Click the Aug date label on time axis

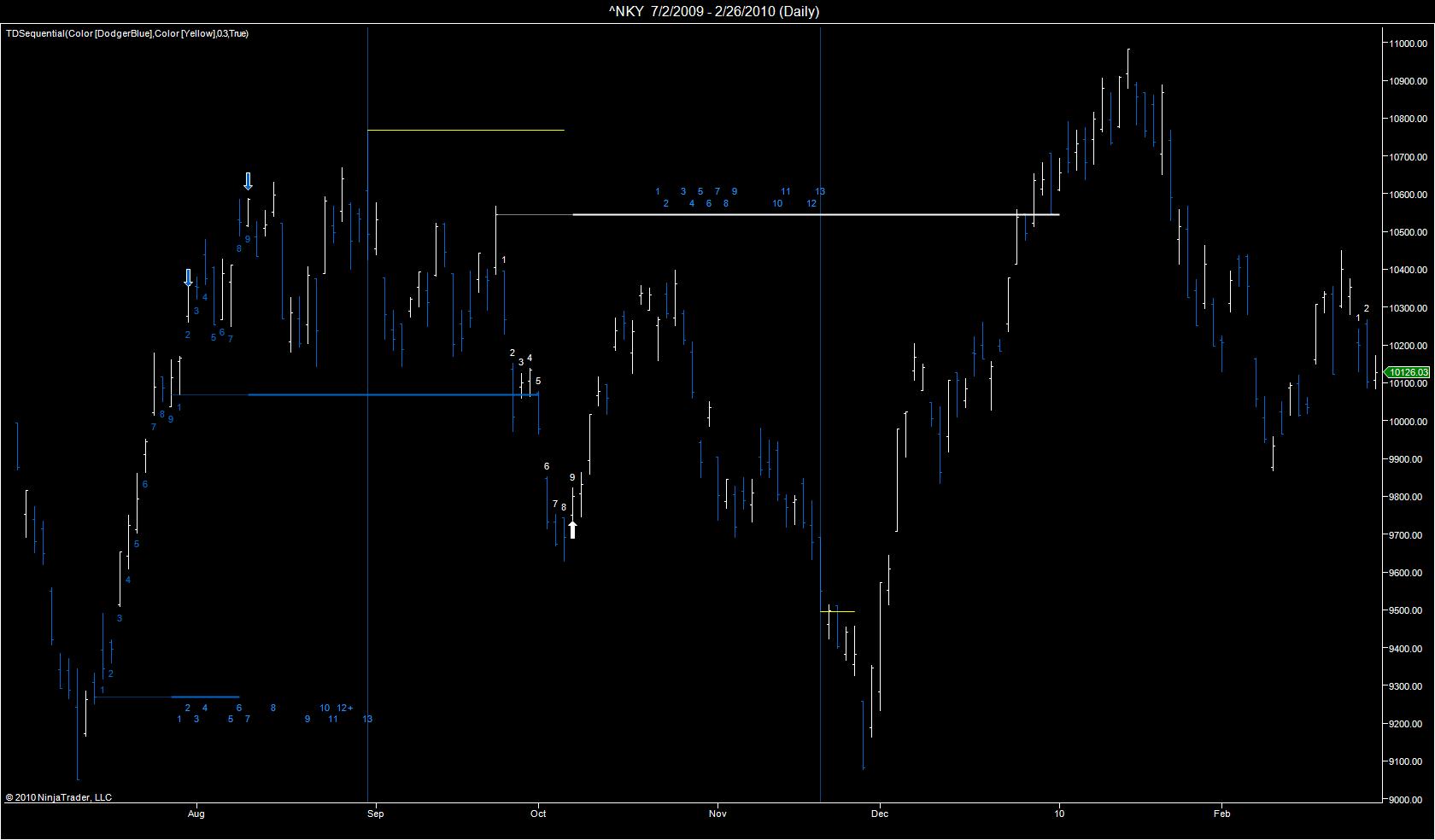(196, 814)
